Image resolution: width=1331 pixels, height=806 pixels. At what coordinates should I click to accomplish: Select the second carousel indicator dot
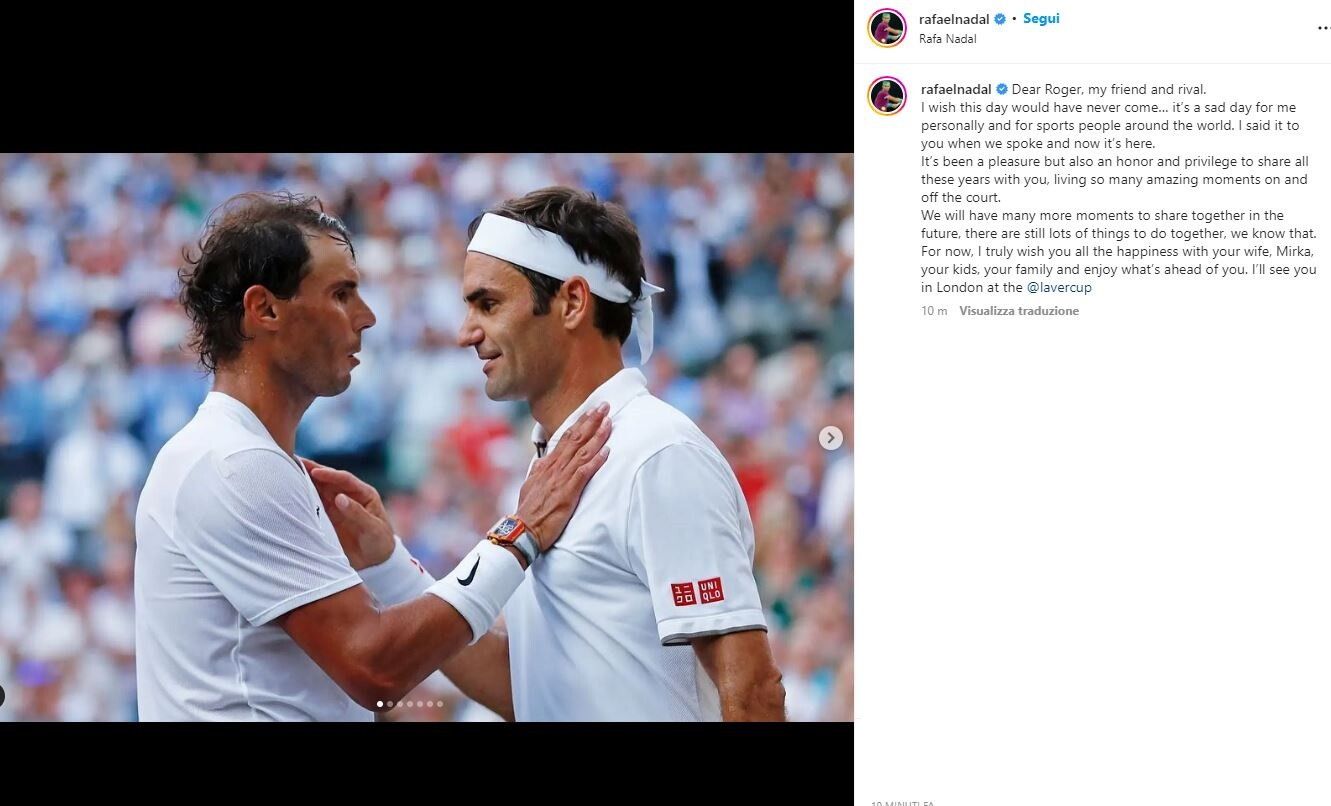coord(390,704)
